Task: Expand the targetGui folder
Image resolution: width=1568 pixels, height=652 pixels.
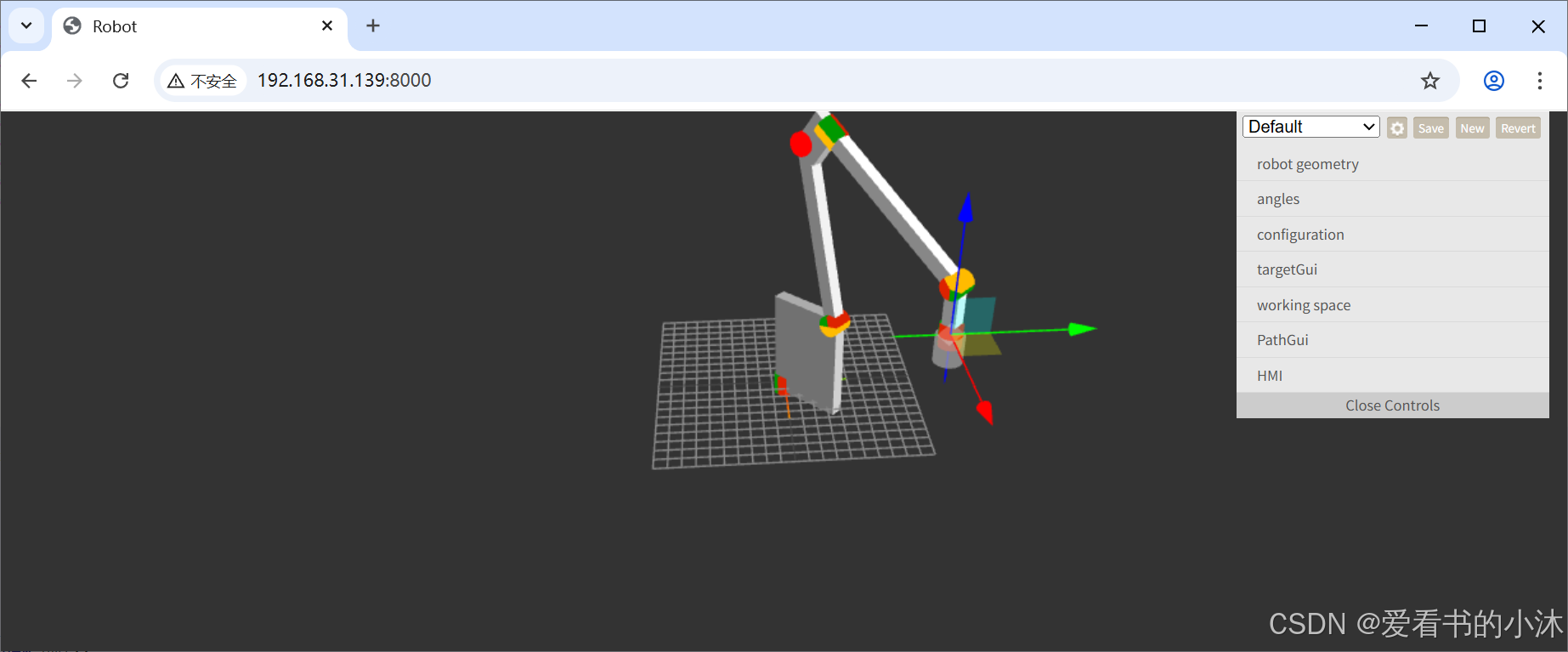Action: pyautogui.click(x=1393, y=269)
